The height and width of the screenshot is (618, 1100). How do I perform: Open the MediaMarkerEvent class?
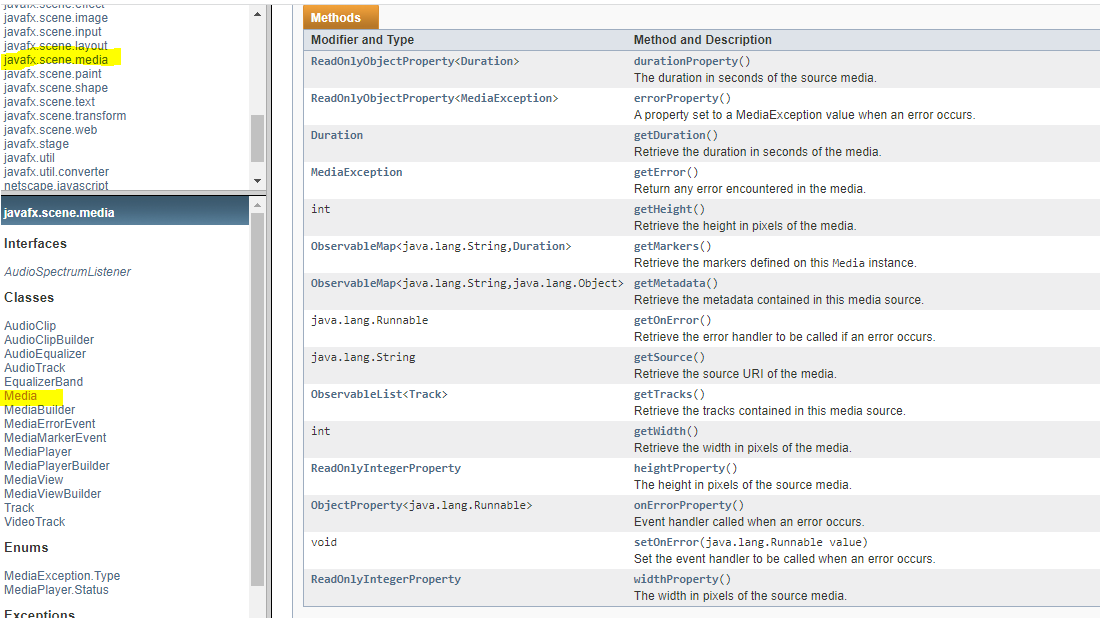coord(55,438)
